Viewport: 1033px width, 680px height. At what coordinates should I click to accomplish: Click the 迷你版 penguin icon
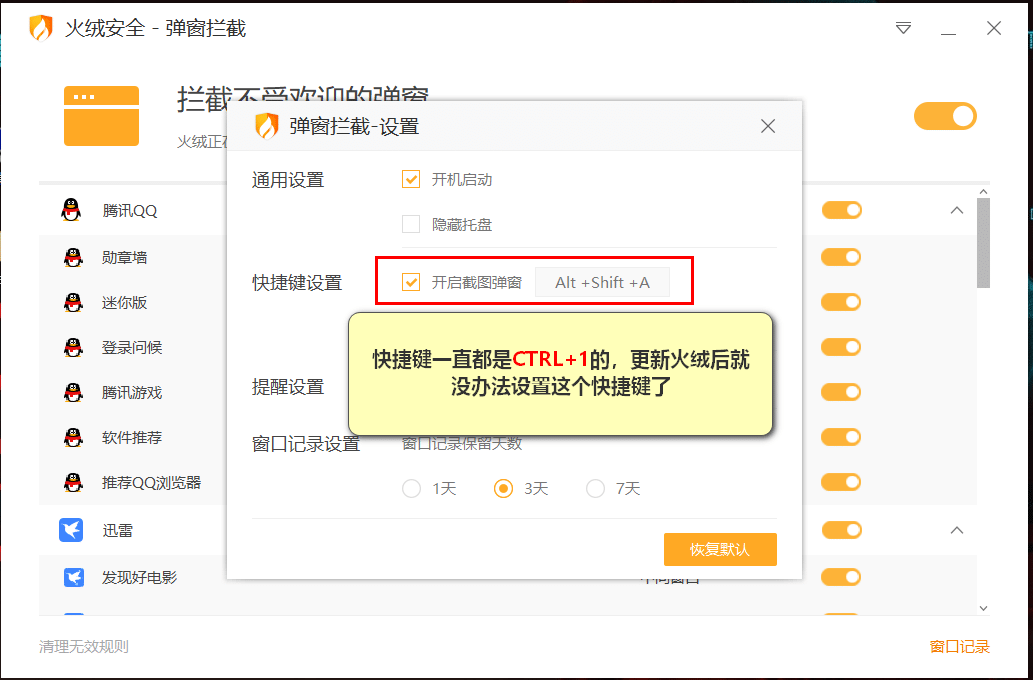[73, 302]
